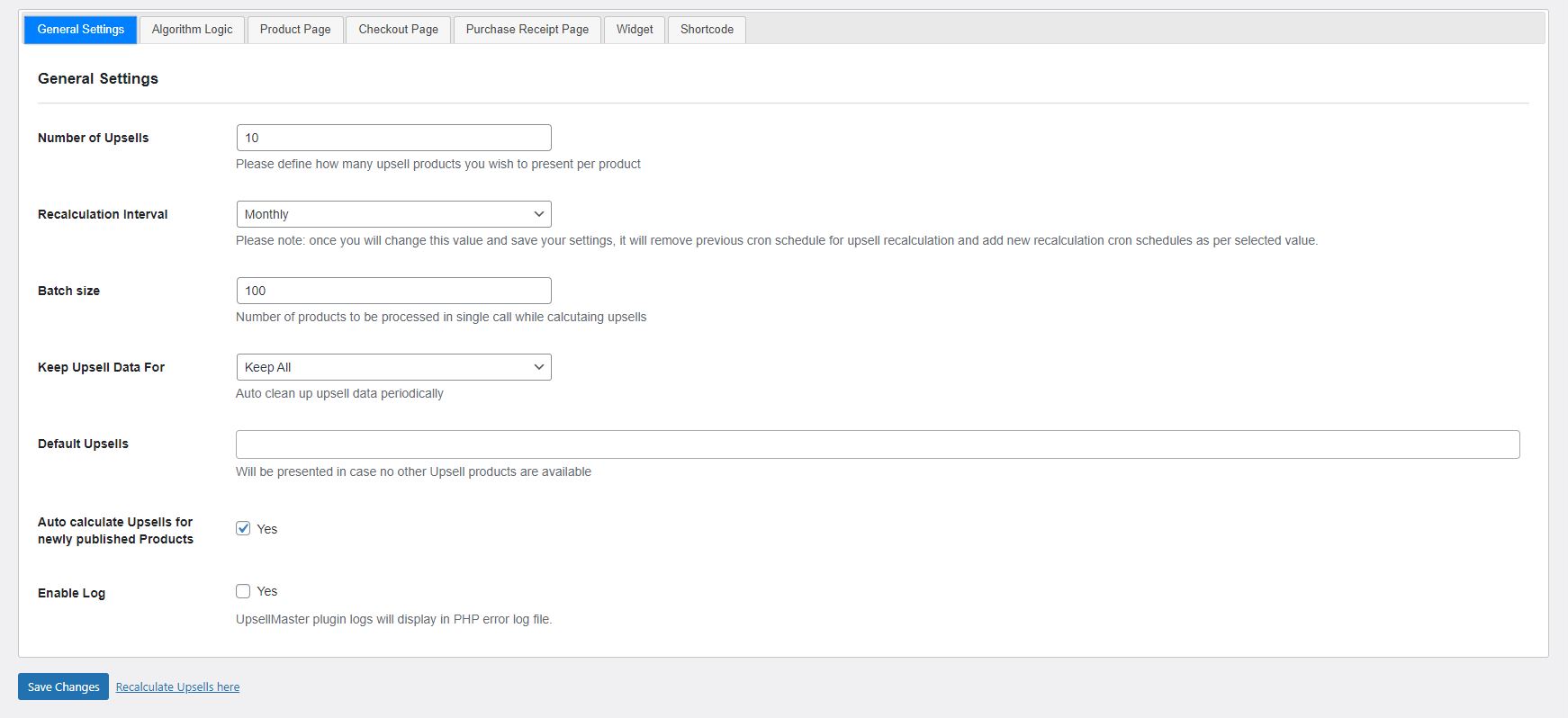Image resolution: width=1568 pixels, height=718 pixels.
Task: Open the Widget tab
Action: (x=635, y=30)
